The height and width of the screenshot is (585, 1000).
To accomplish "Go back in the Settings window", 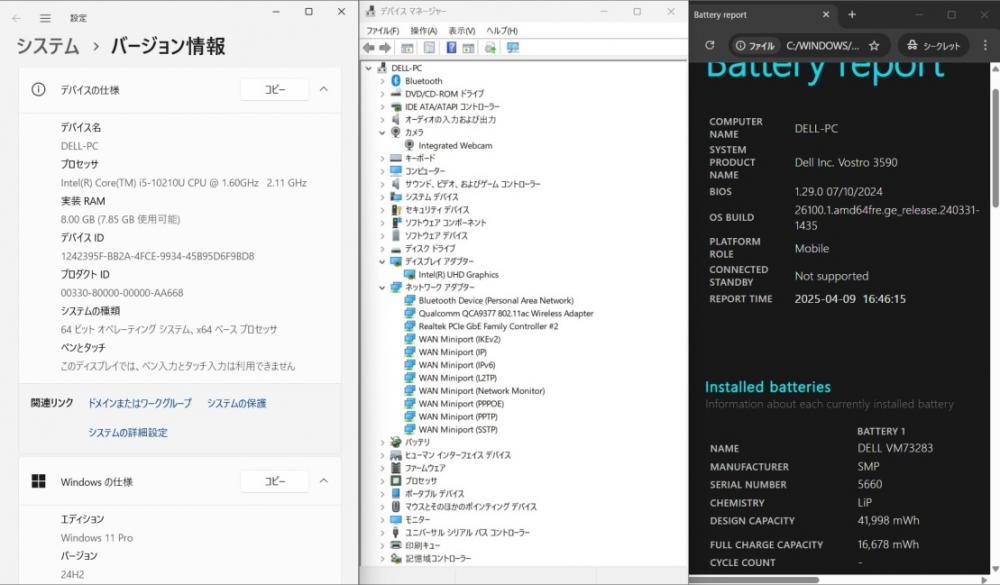I will click(17, 18).
